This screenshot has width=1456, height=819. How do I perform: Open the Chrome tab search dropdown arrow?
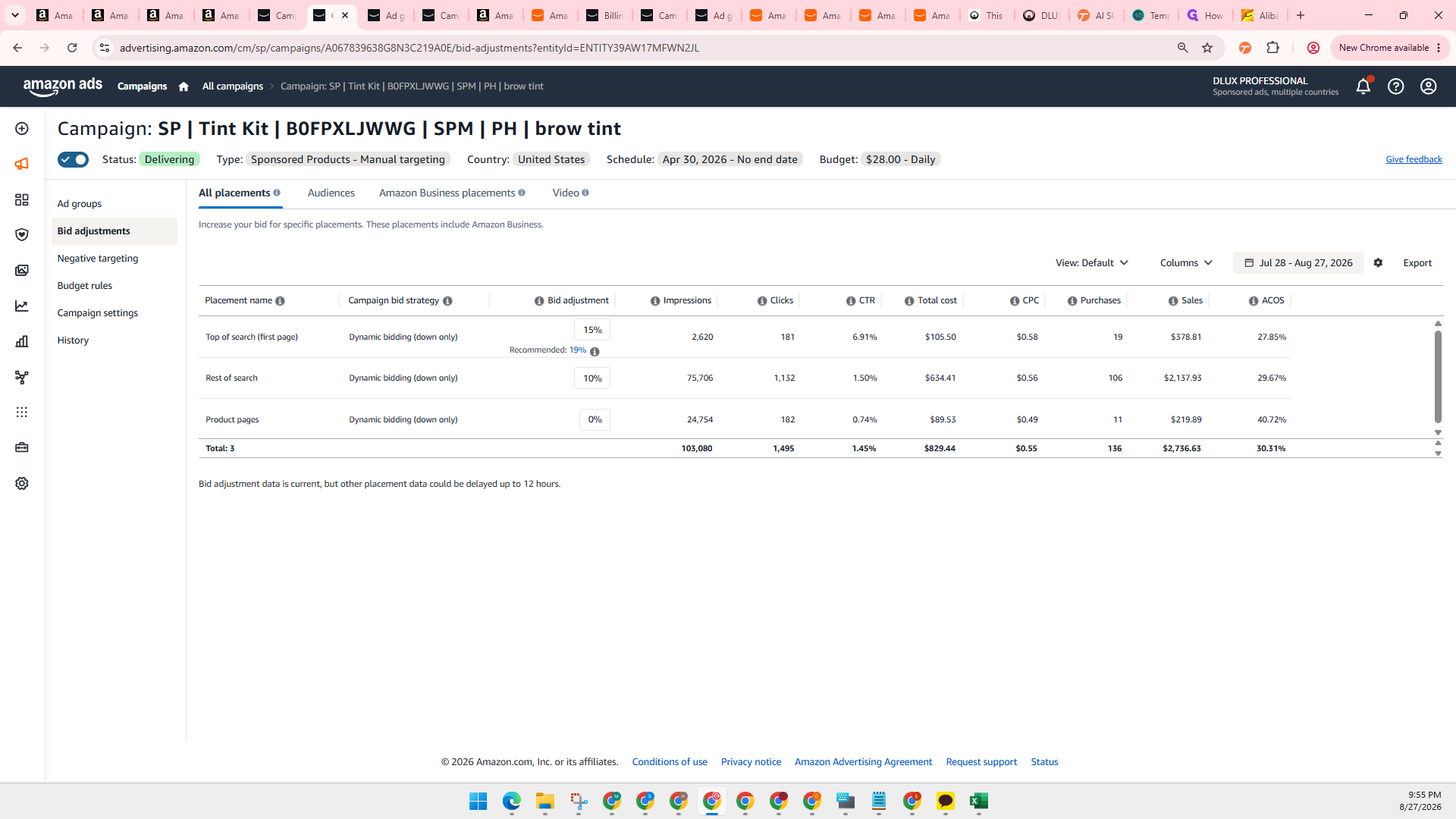(15, 15)
